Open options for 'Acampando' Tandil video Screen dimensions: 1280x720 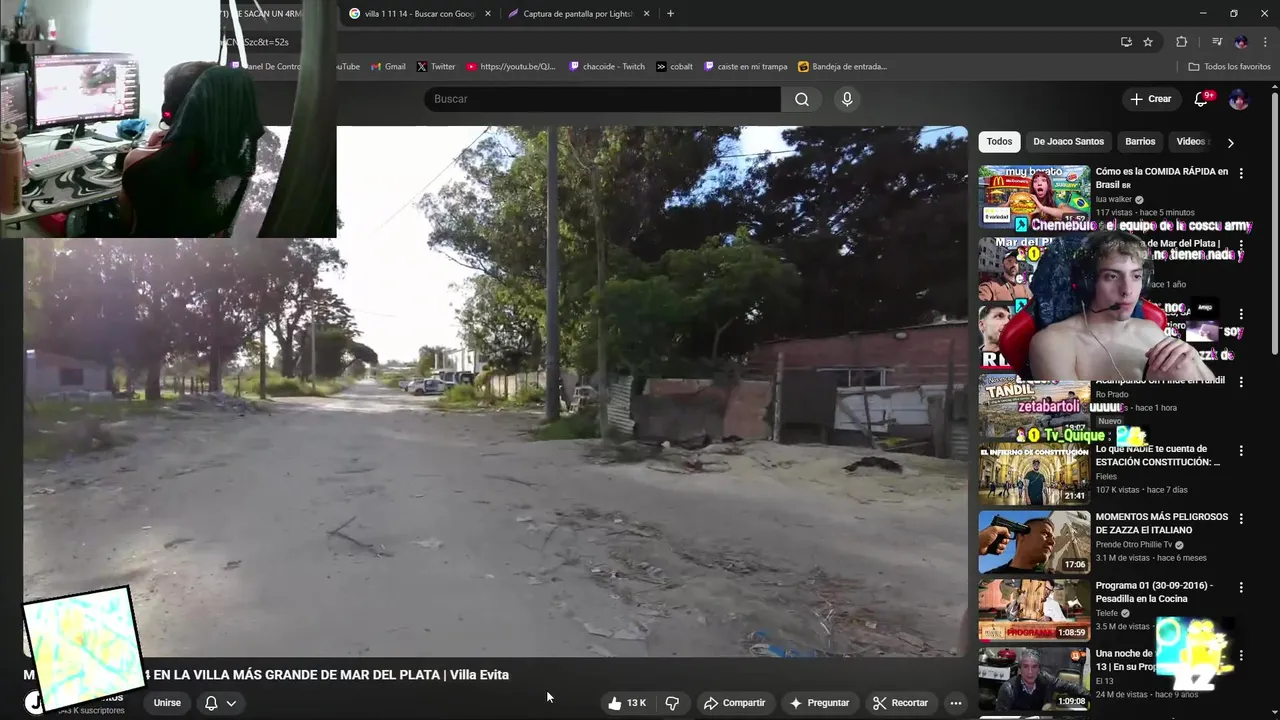tap(1241, 382)
